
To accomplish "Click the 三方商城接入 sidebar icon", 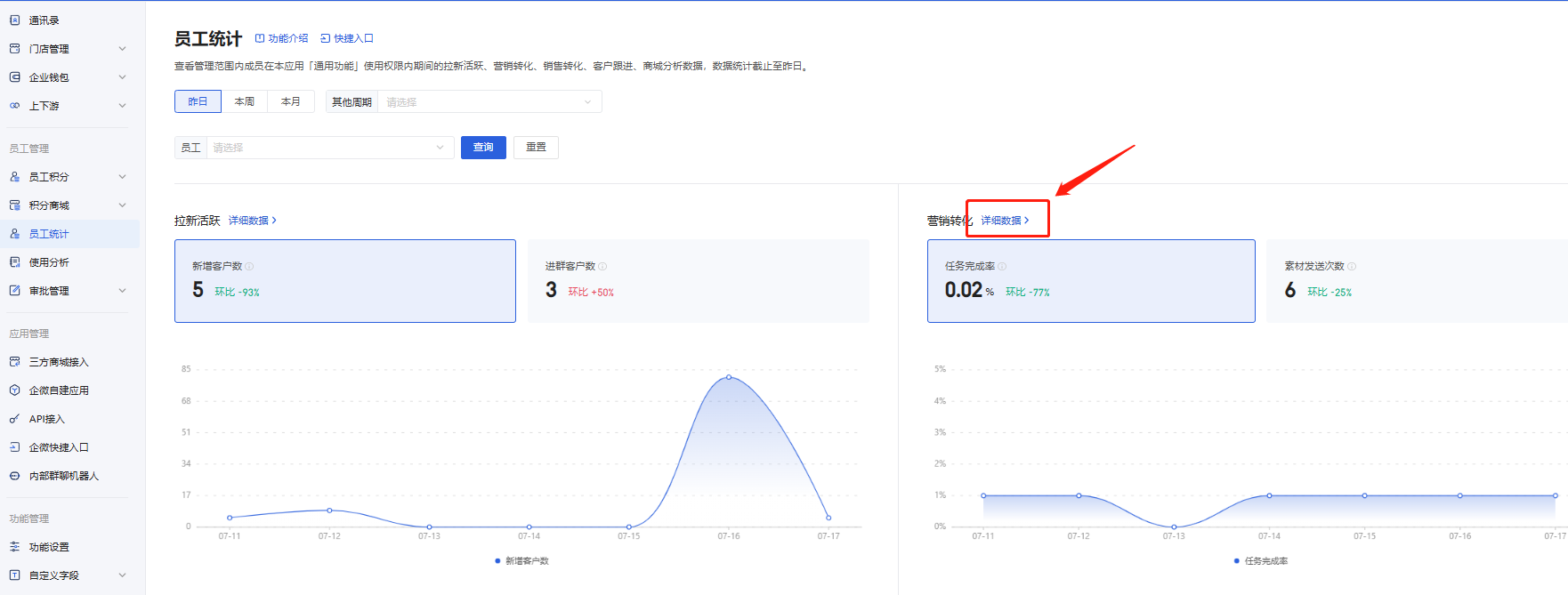I will tap(14, 362).
